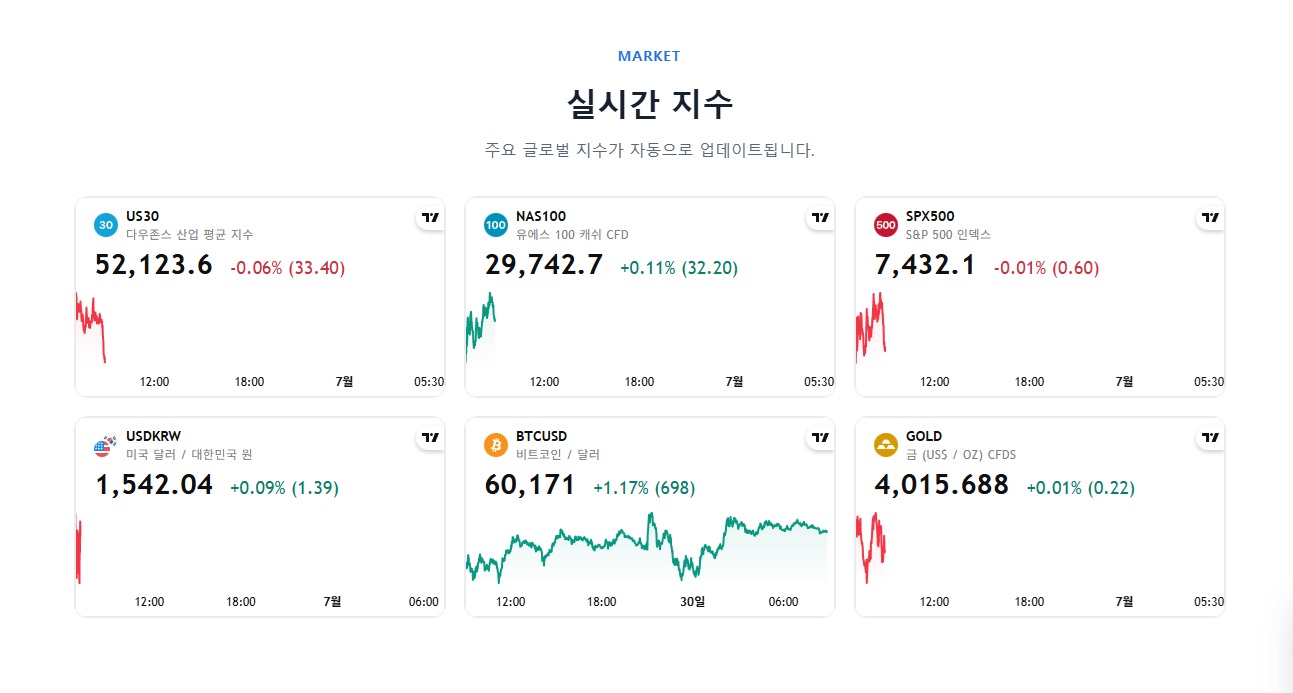Click the US30 round logo icon
1293x693 pixels.
(106, 225)
